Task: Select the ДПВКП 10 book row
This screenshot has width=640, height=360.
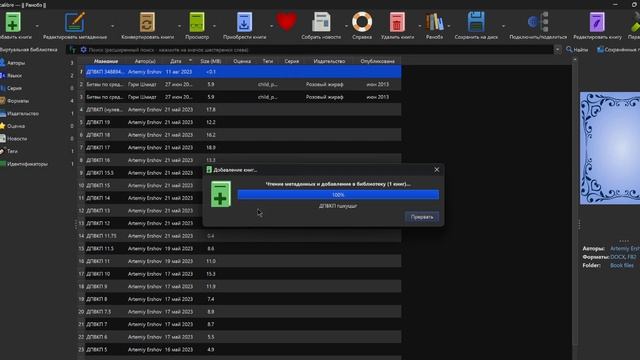Action: [243, 274]
